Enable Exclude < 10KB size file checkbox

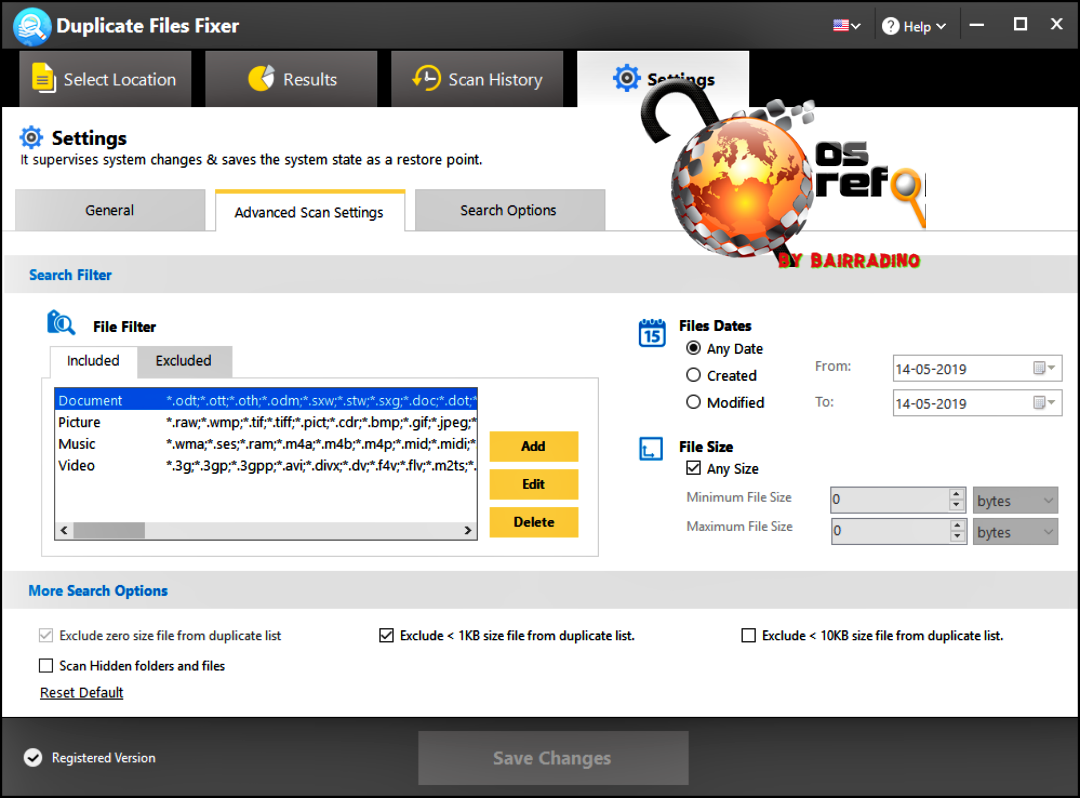[x=748, y=635]
